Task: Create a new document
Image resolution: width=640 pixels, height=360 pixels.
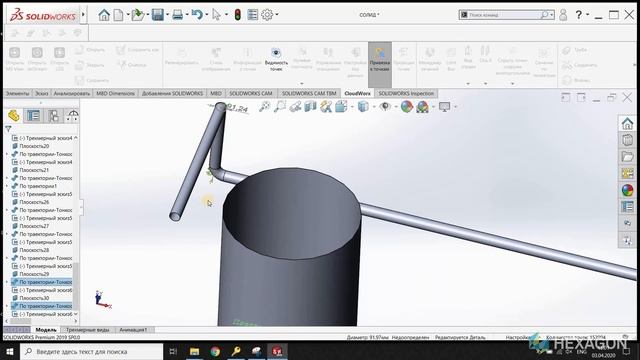Action: click(118, 15)
